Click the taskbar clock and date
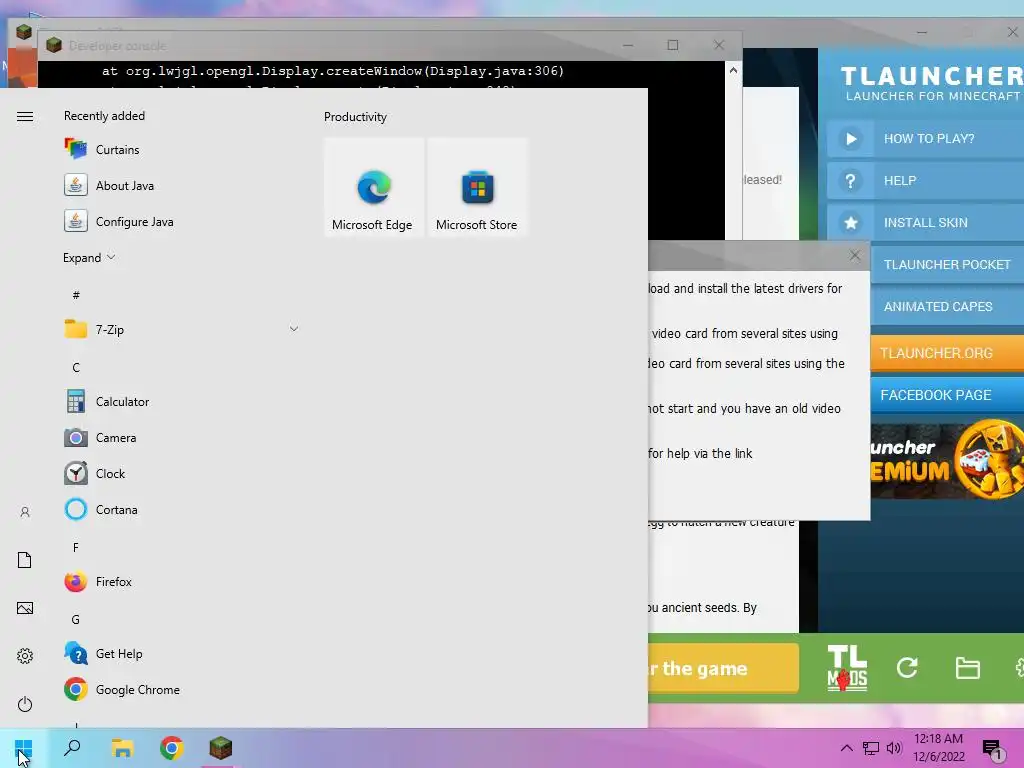This screenshot has height=768, width=1024. coord(939,748)
